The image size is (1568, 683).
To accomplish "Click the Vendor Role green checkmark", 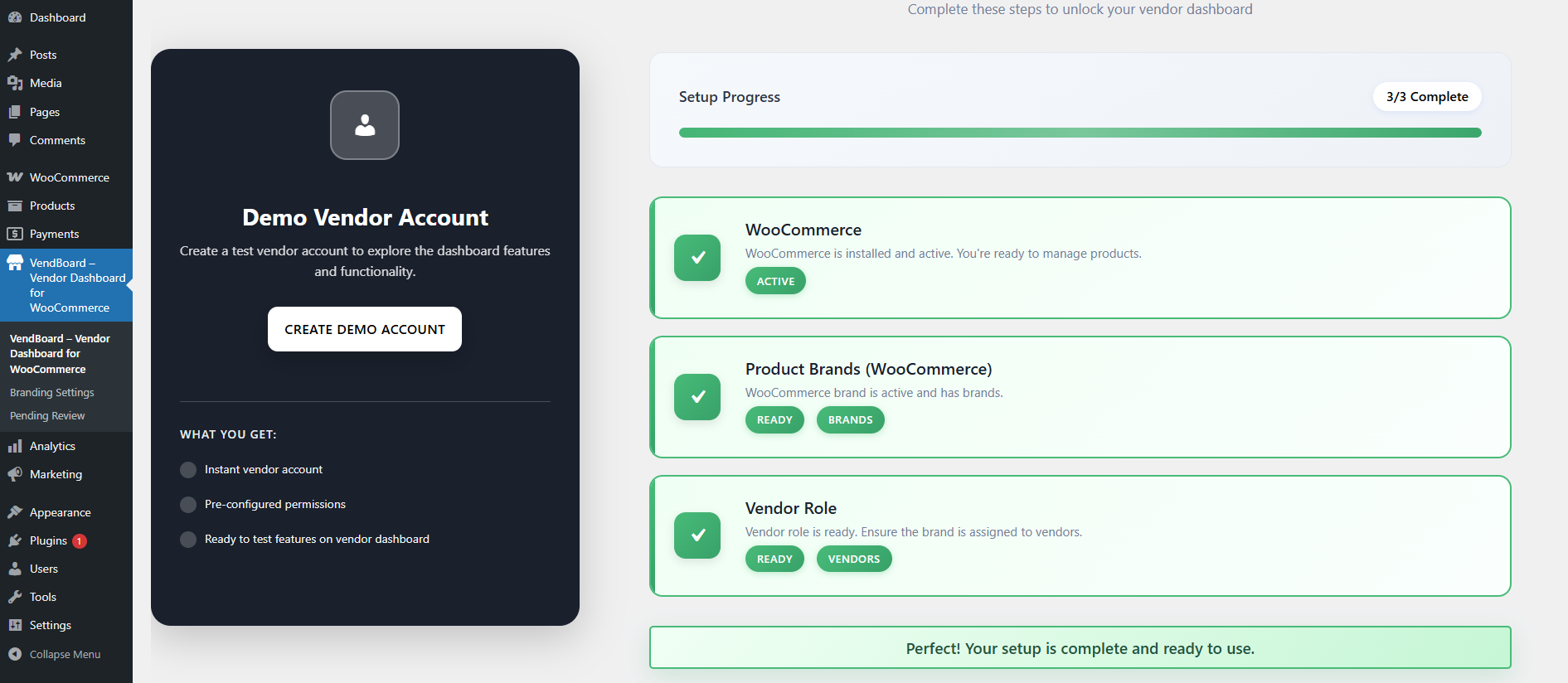I will (697, 535).
